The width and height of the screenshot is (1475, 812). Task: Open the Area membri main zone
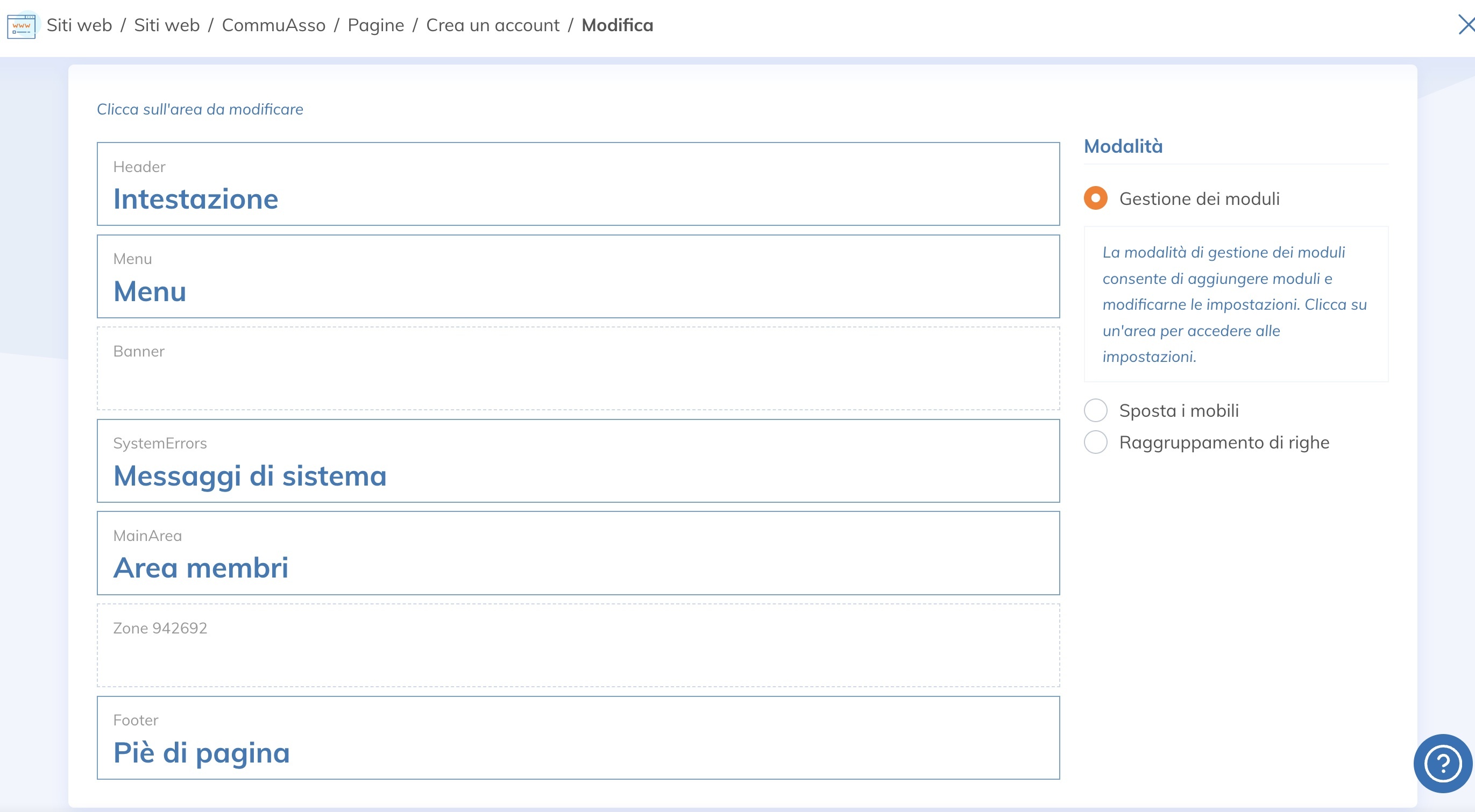[x=578, y=553]
